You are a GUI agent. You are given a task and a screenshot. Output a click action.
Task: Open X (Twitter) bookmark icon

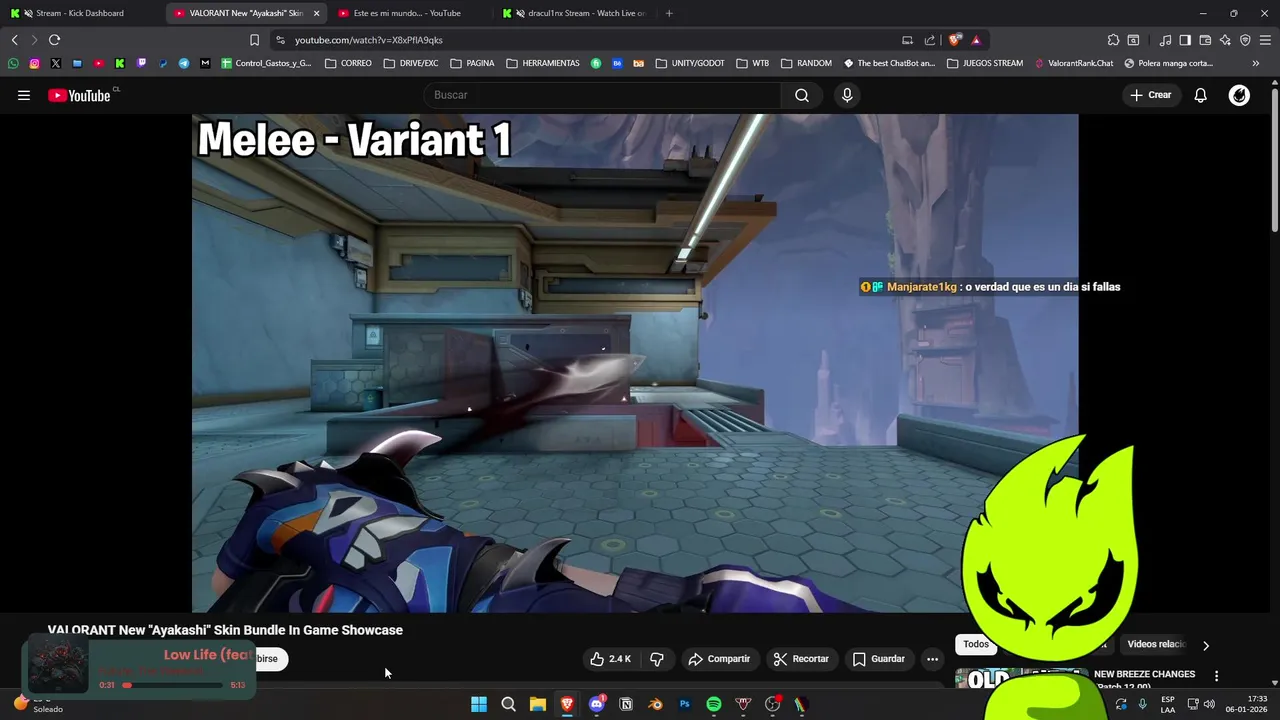[55, 63]
